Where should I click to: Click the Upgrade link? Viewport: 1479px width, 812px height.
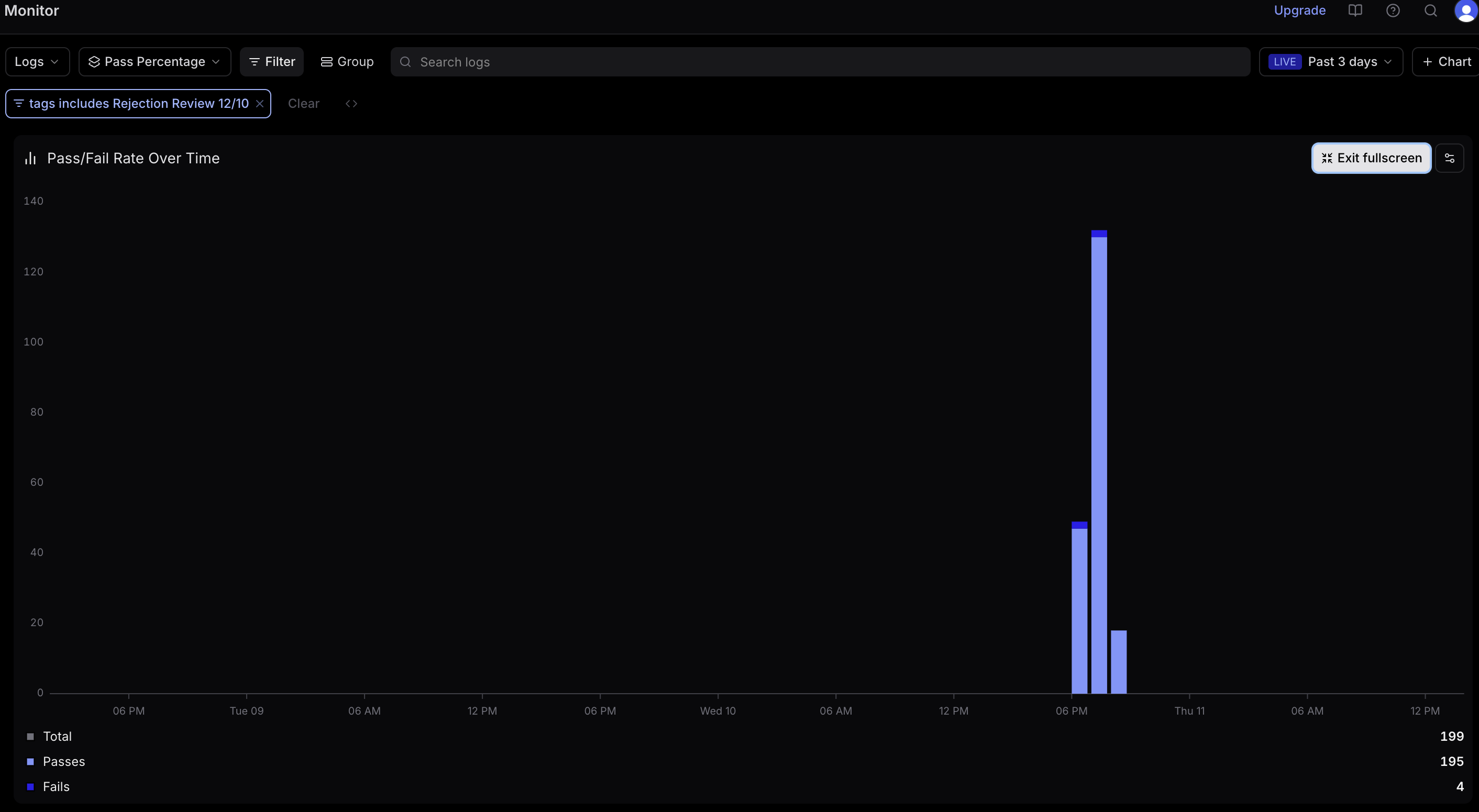[x=1299, y=11]
